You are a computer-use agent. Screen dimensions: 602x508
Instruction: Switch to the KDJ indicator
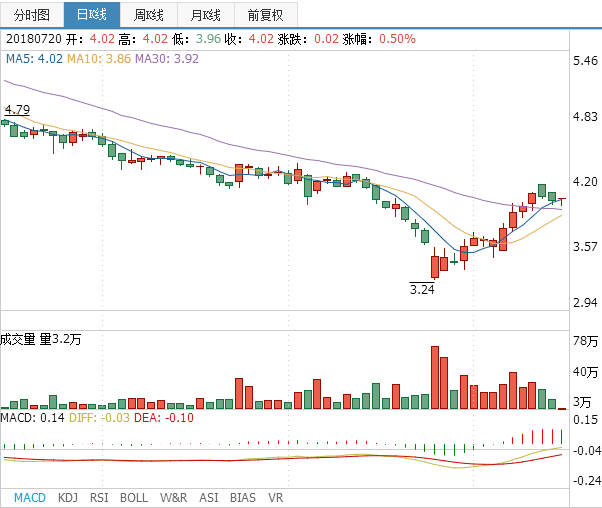(x=68, y=498)
